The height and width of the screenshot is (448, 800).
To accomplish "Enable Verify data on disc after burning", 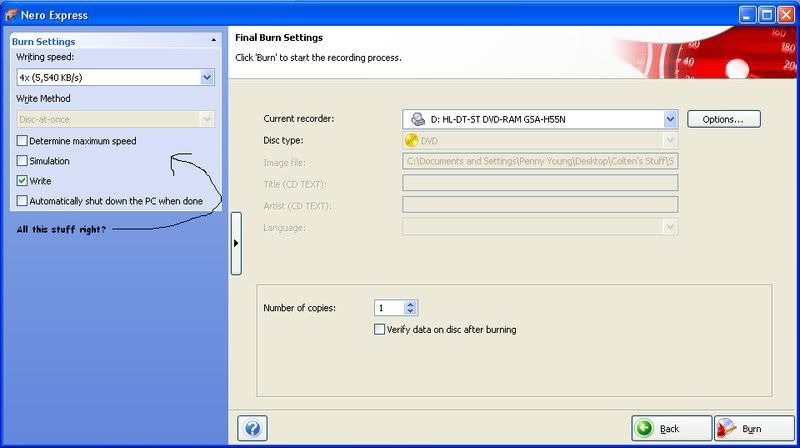I will click(379, 330).
